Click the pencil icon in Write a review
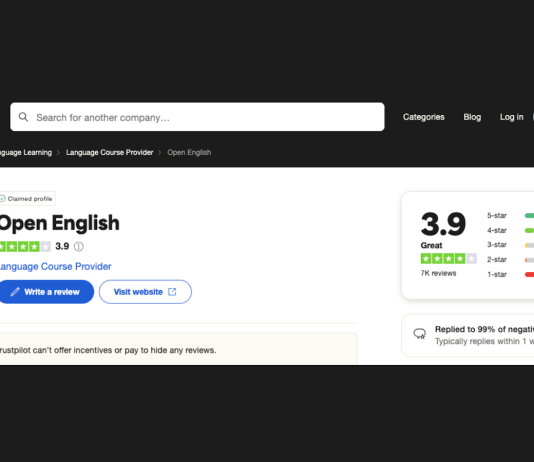This screenshot has width=534, height=462. coord(15,292)
